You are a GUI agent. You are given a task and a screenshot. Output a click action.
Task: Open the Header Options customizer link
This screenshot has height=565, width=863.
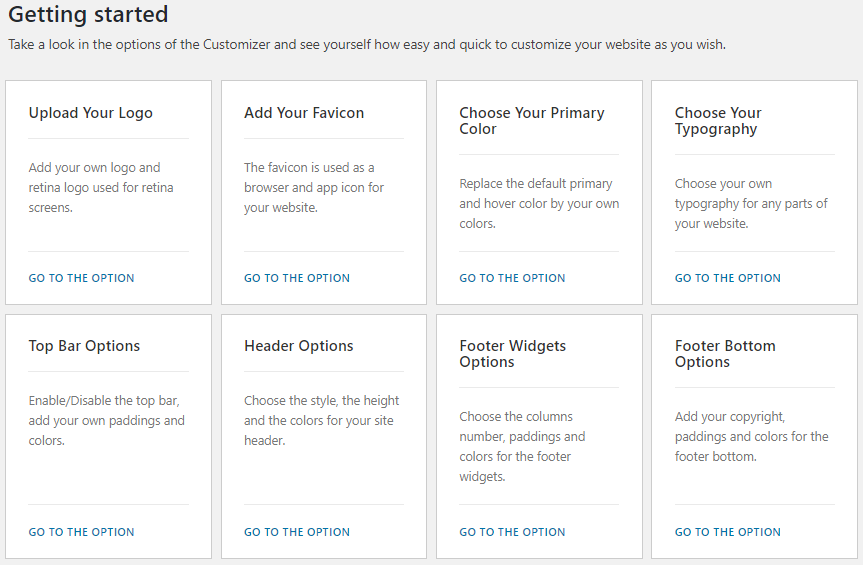(x=297, y=532)
